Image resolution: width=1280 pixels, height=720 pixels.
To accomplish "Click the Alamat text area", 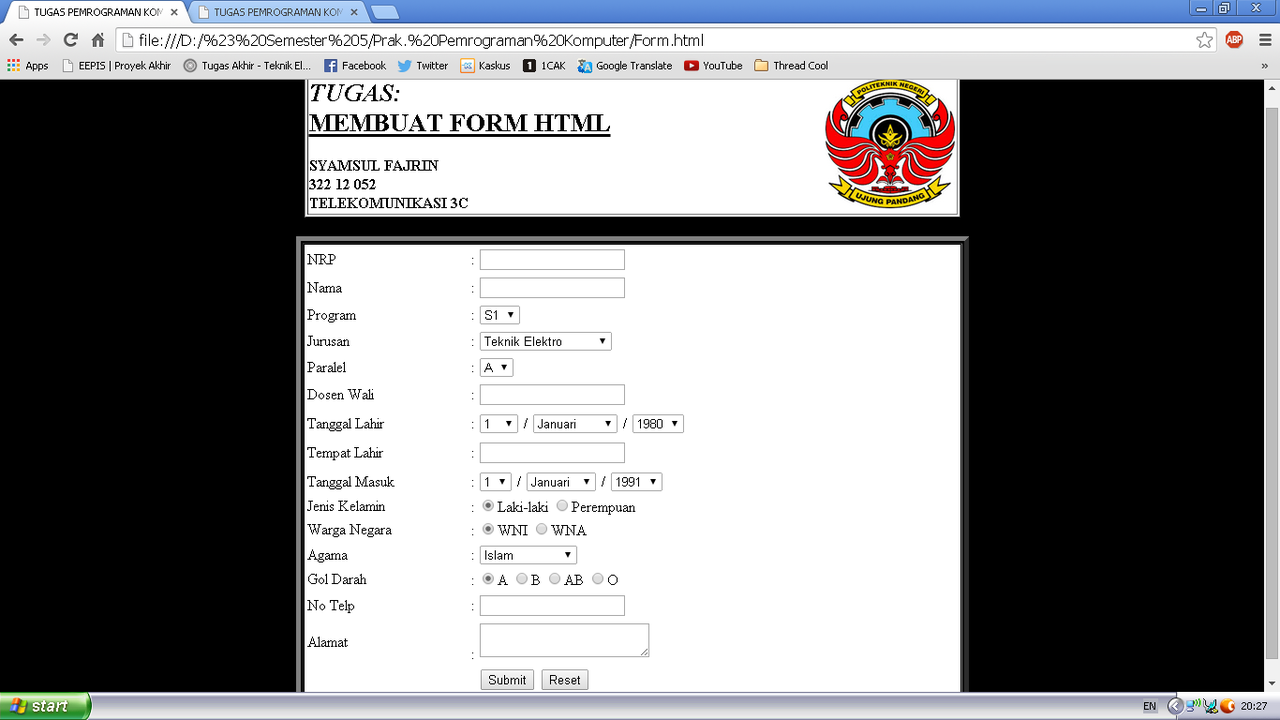I will point(565,640).
